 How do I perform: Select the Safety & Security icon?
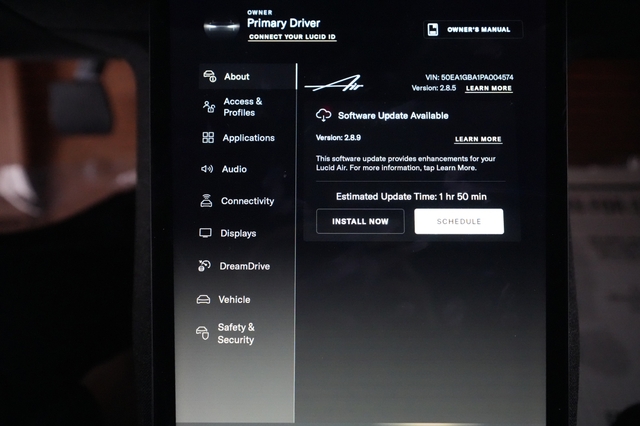(x=202, y=333)
